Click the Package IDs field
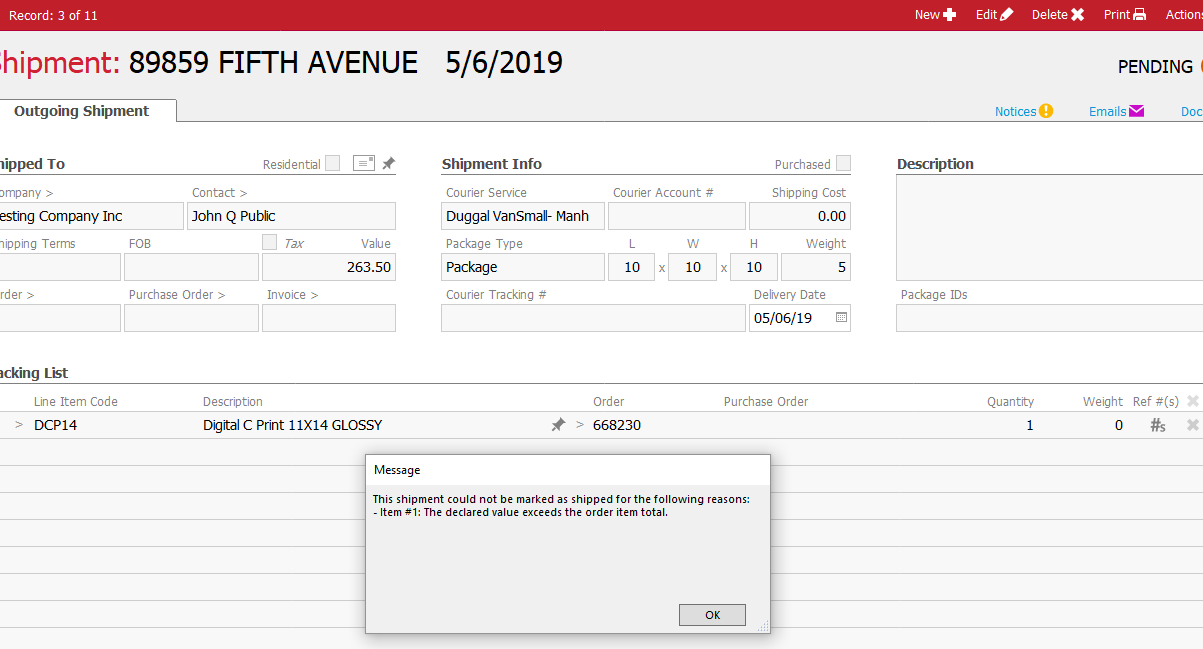This screenshot has width=1203, height=649. coord(1049,318)
